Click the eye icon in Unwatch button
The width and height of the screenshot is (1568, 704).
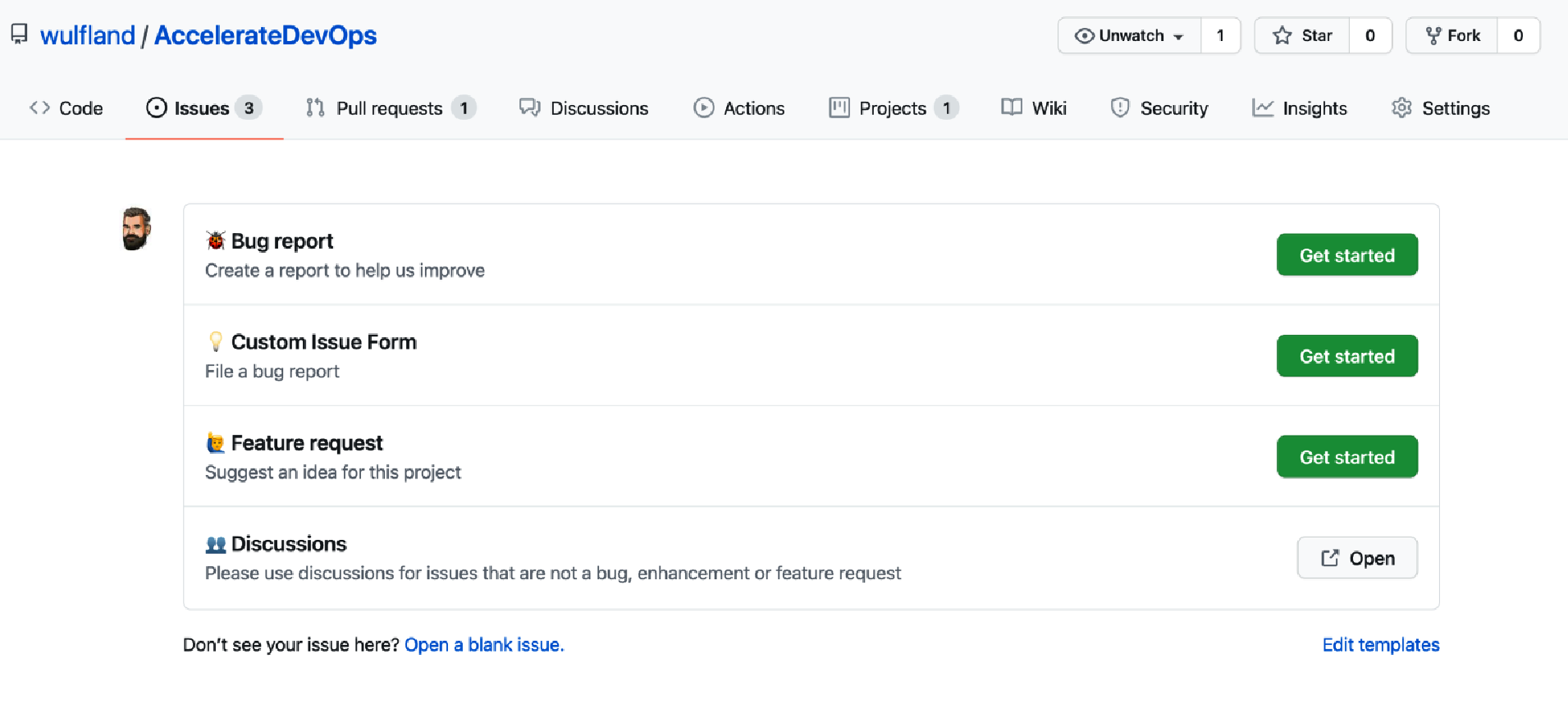coord(1085,35)
